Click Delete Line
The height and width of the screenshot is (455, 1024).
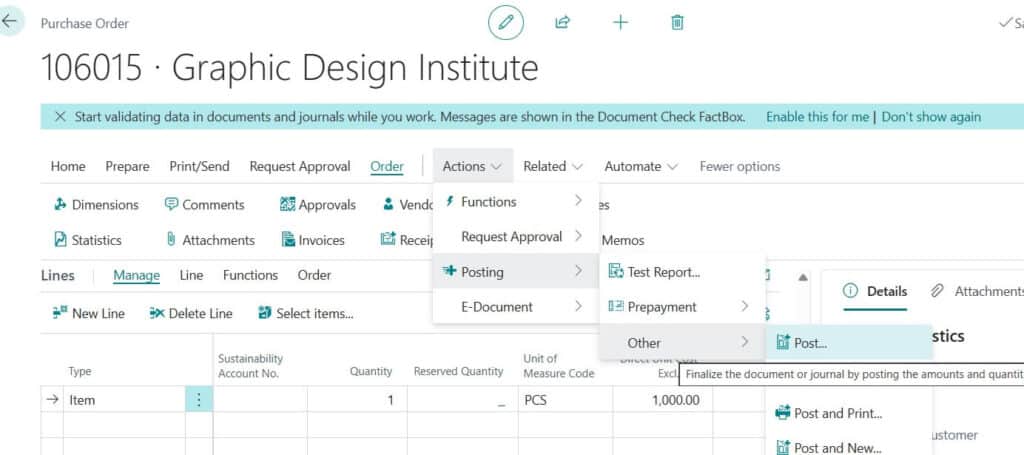[x=191, y=313]
